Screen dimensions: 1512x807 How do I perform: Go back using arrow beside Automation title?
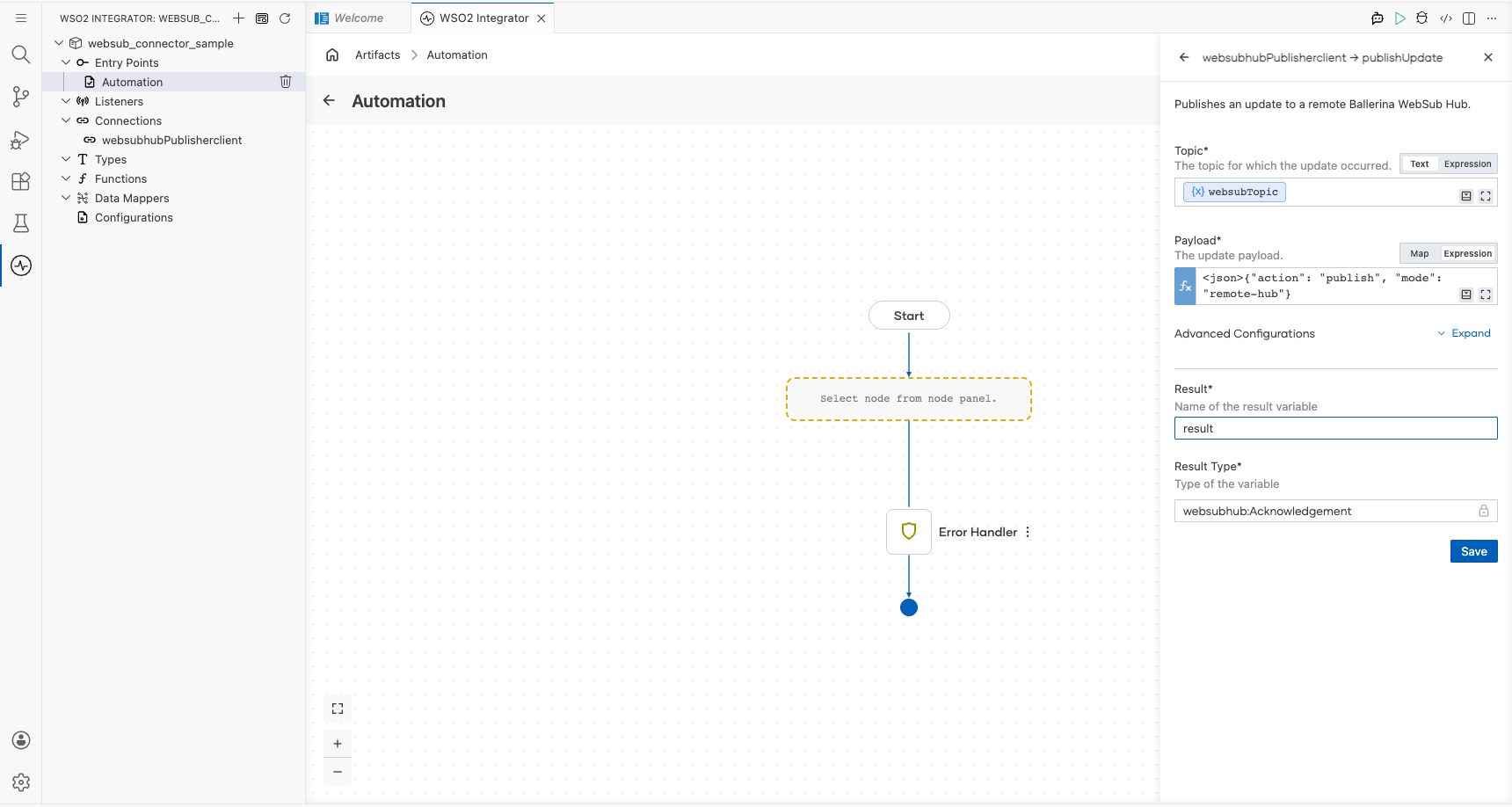(329, 100)
